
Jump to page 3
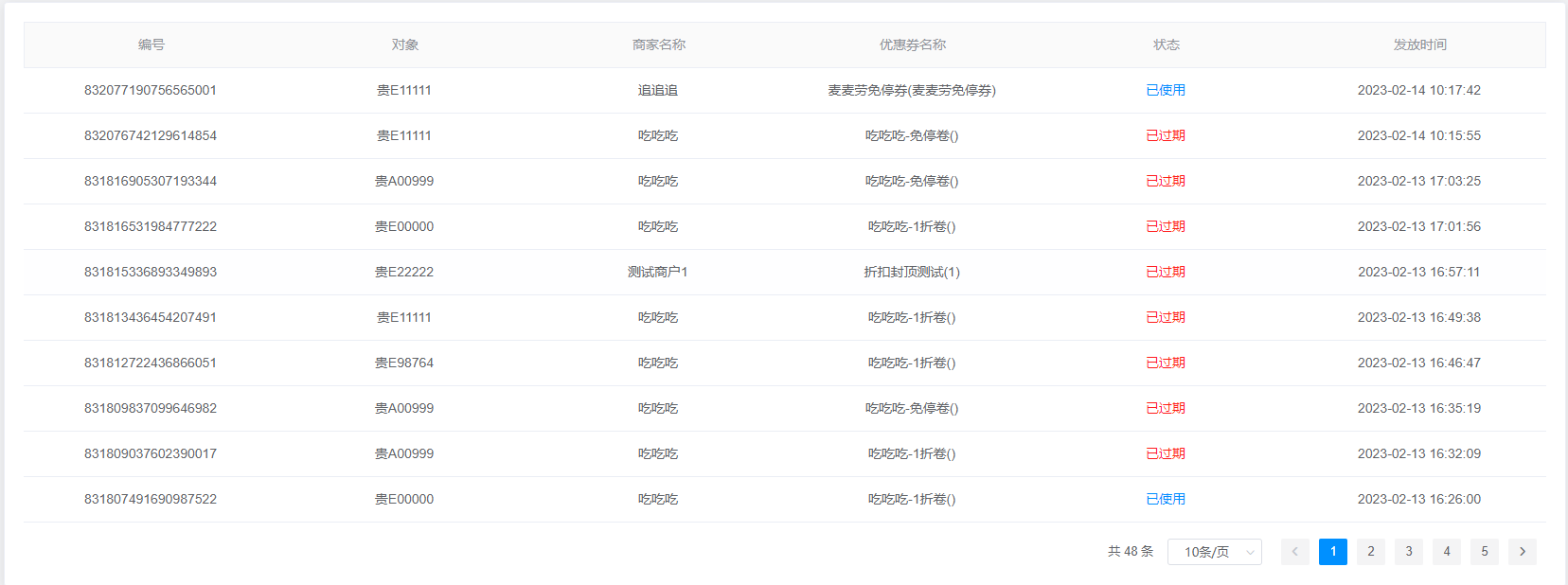(x=1408, y=552)
